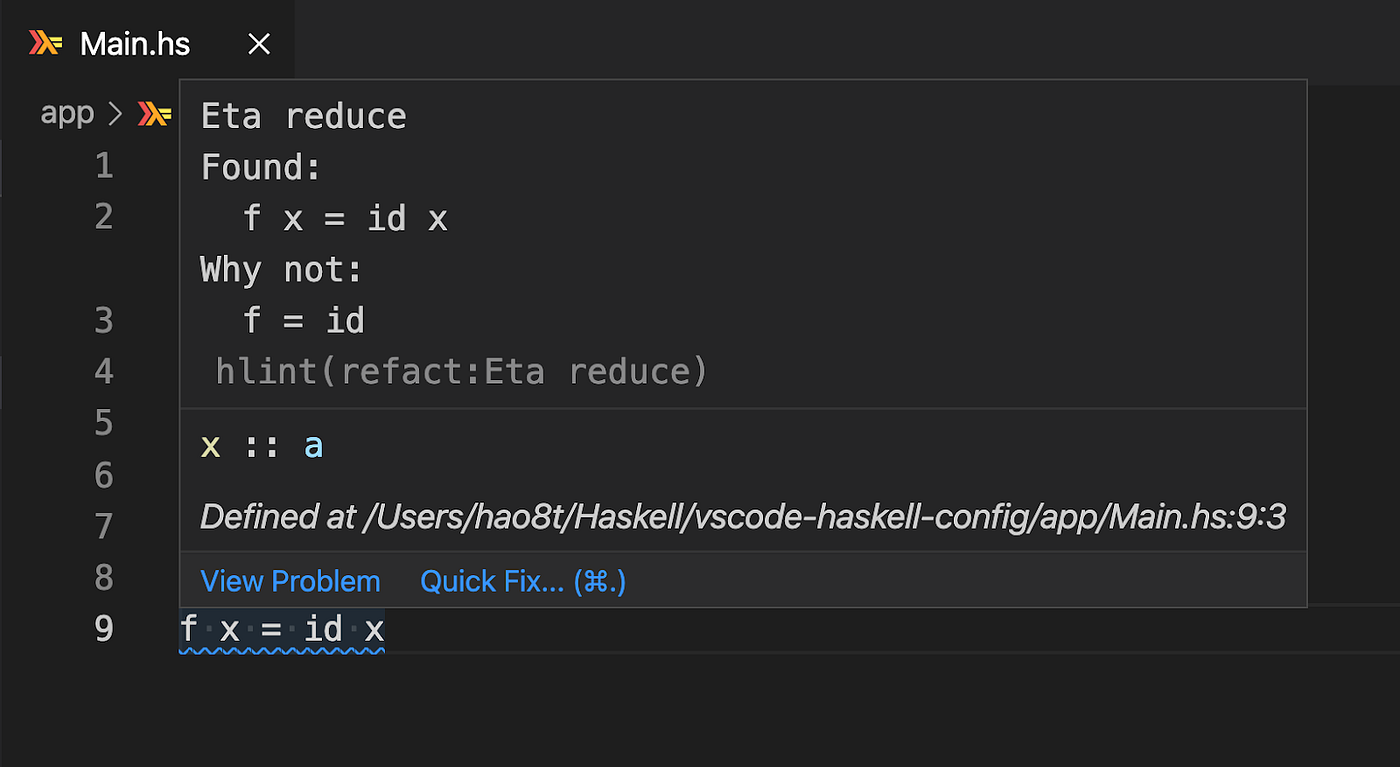The width and height of the screenshot is (1400, 767).
Task: Click the Haskell file icon in the breadcrumb
Action: tap(154, 114)
